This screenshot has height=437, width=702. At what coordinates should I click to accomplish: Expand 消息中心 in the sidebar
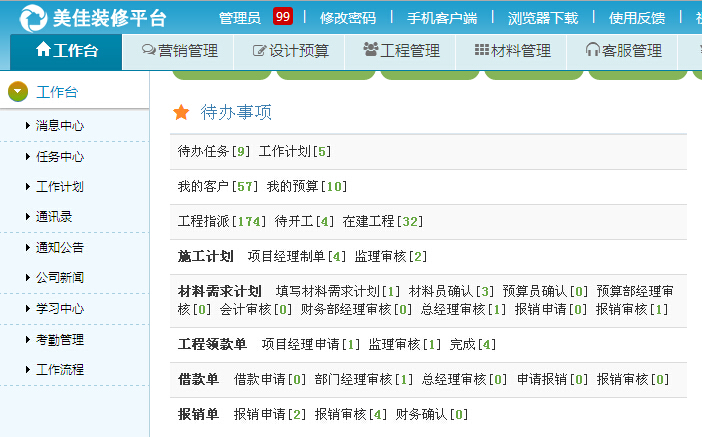(59, 126)
